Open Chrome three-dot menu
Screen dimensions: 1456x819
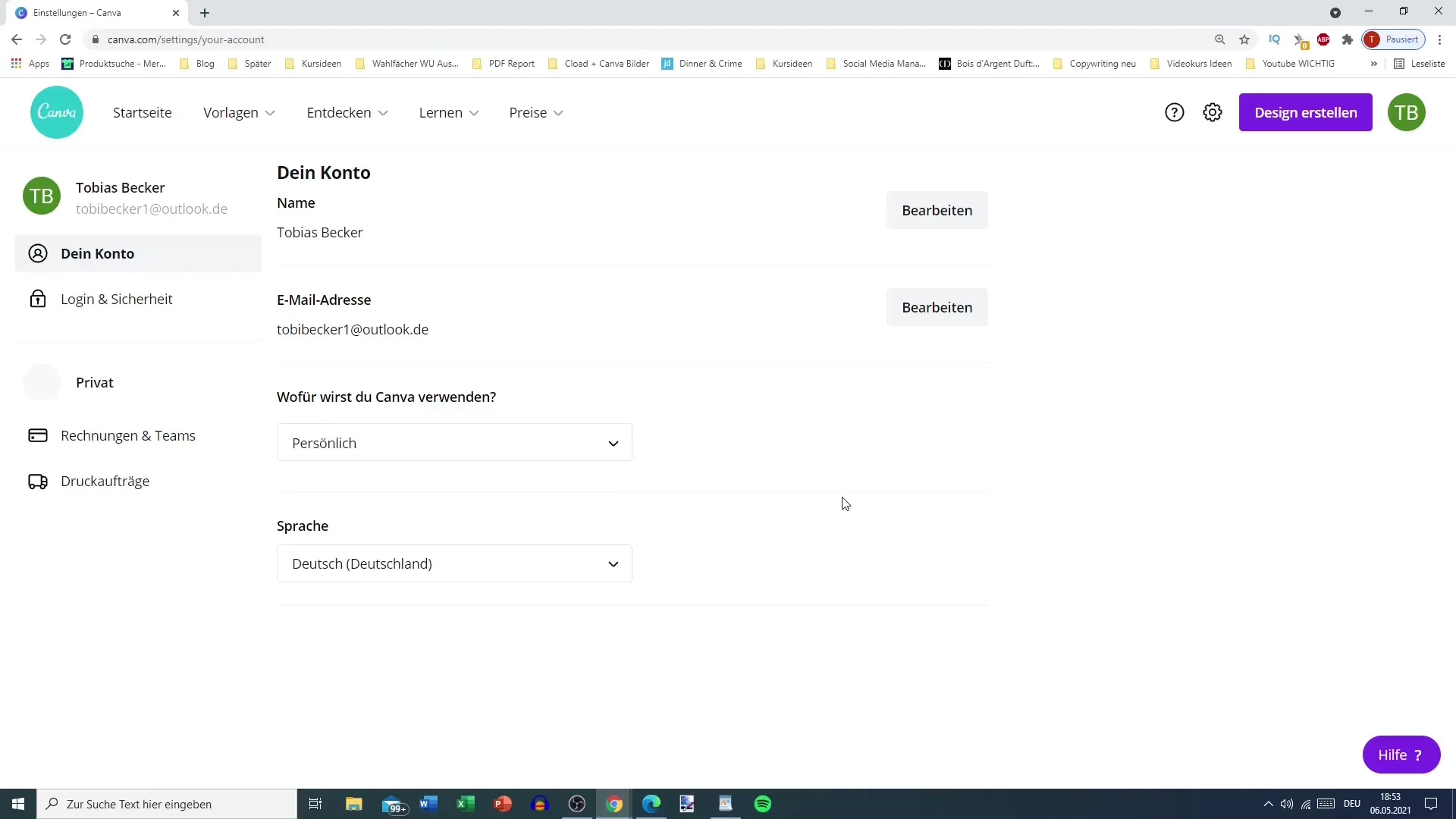pos(1439,39)
